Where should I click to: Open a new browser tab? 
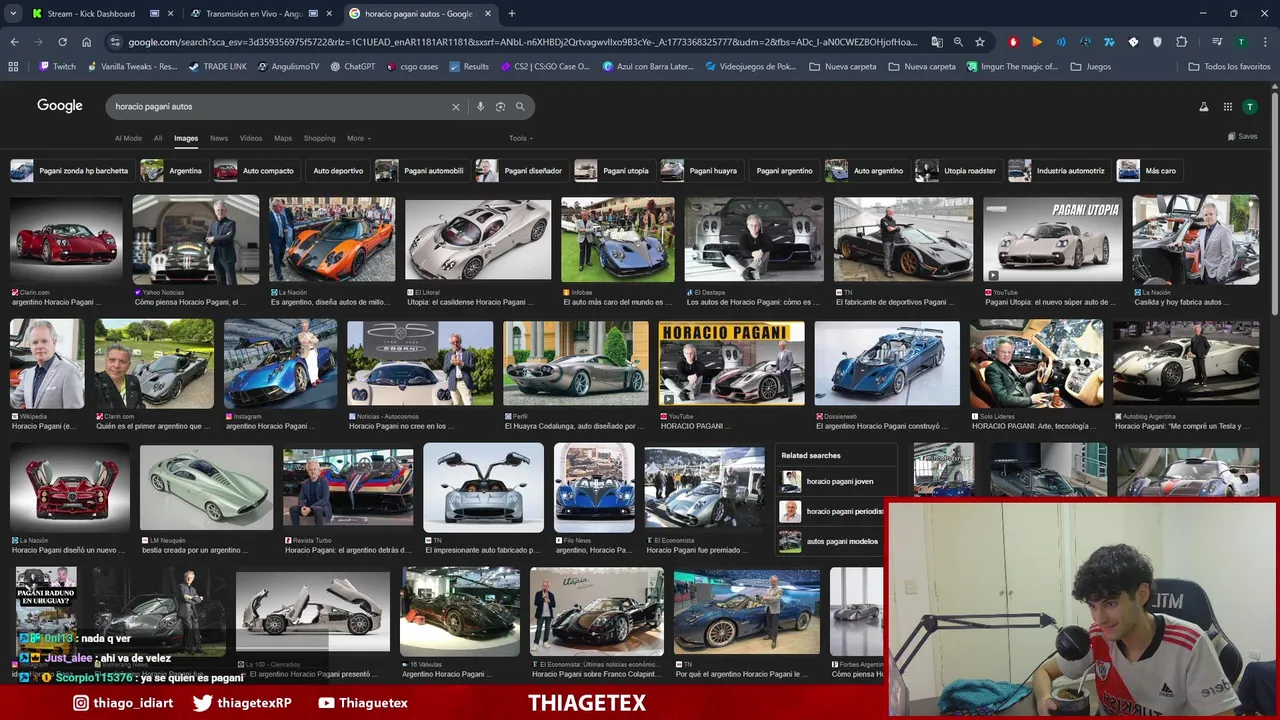coord(512,14)
